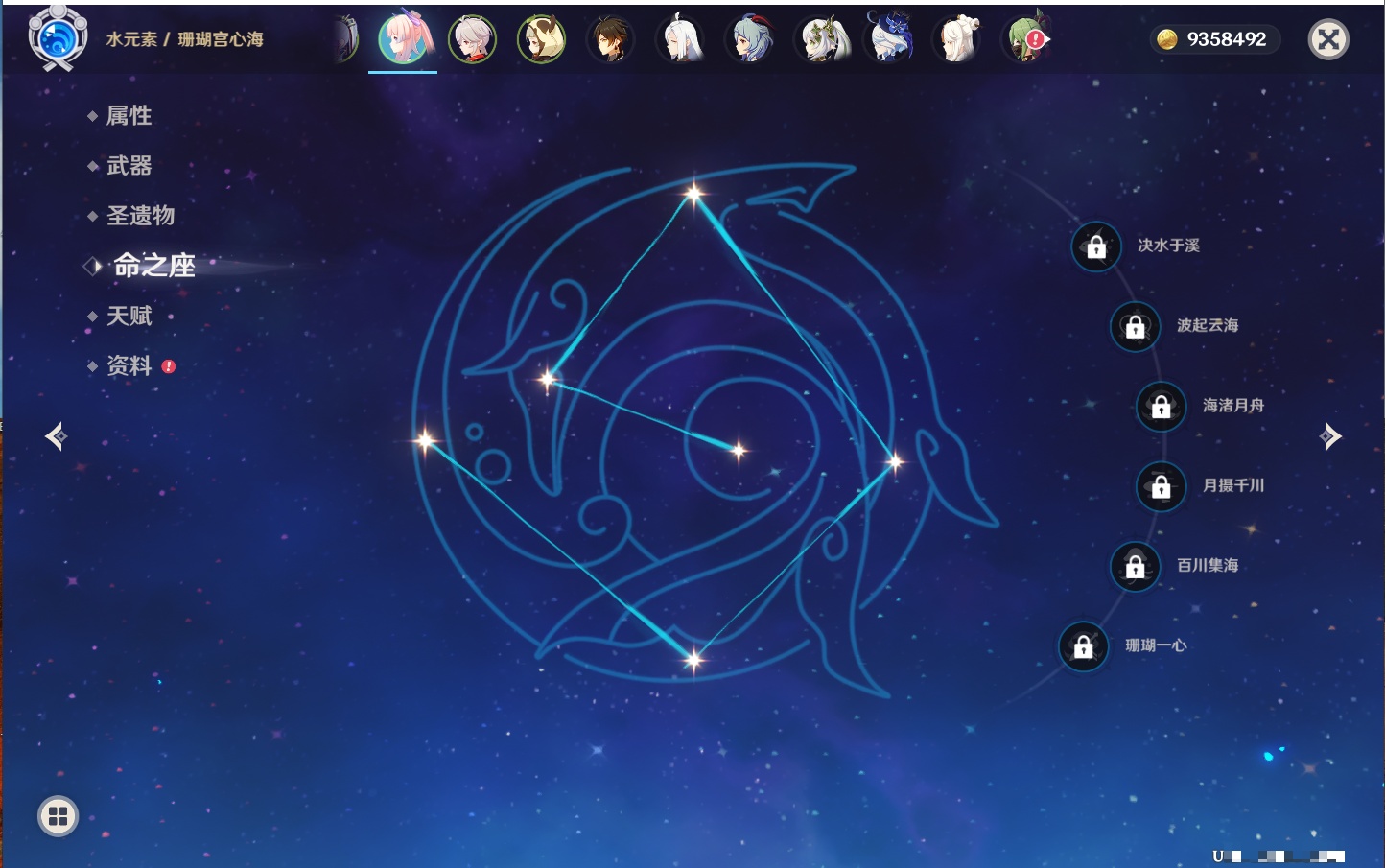Select the pink-haired Kokomi avatar

pyautogui.click(x=404, y=38)
